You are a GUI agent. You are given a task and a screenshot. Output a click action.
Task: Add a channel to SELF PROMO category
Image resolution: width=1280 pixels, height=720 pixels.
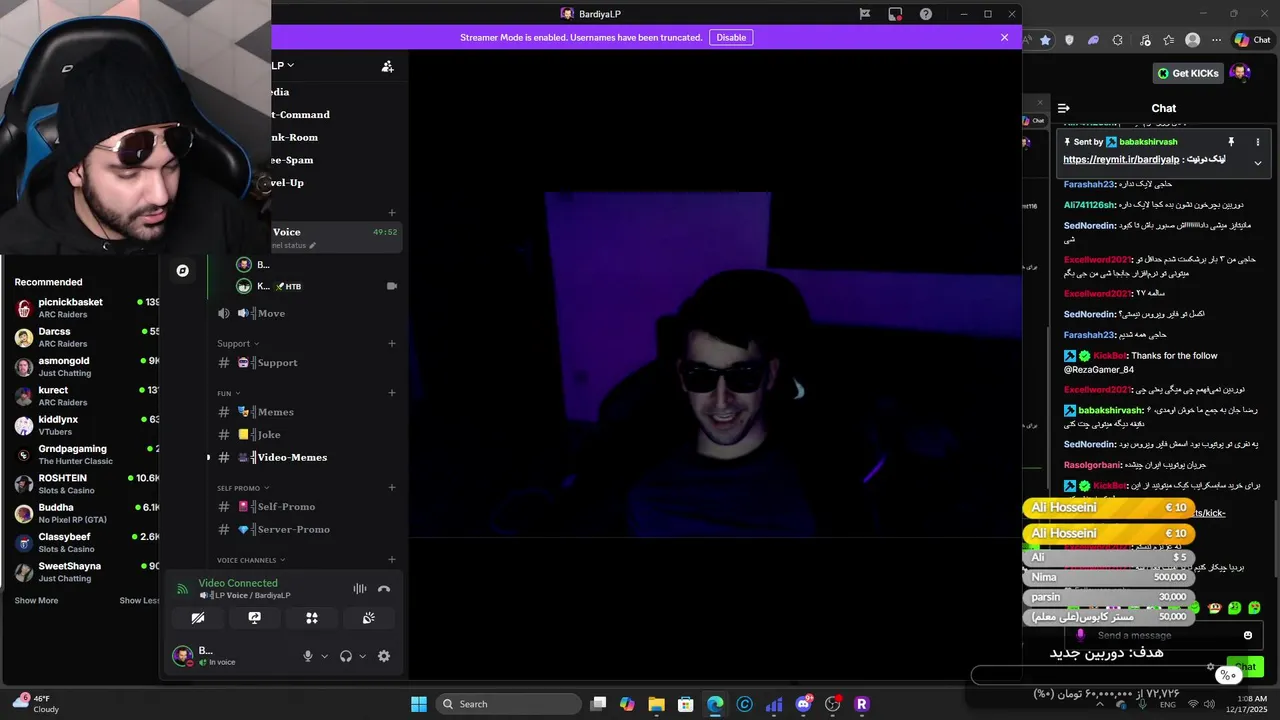(x=392, y=487)
